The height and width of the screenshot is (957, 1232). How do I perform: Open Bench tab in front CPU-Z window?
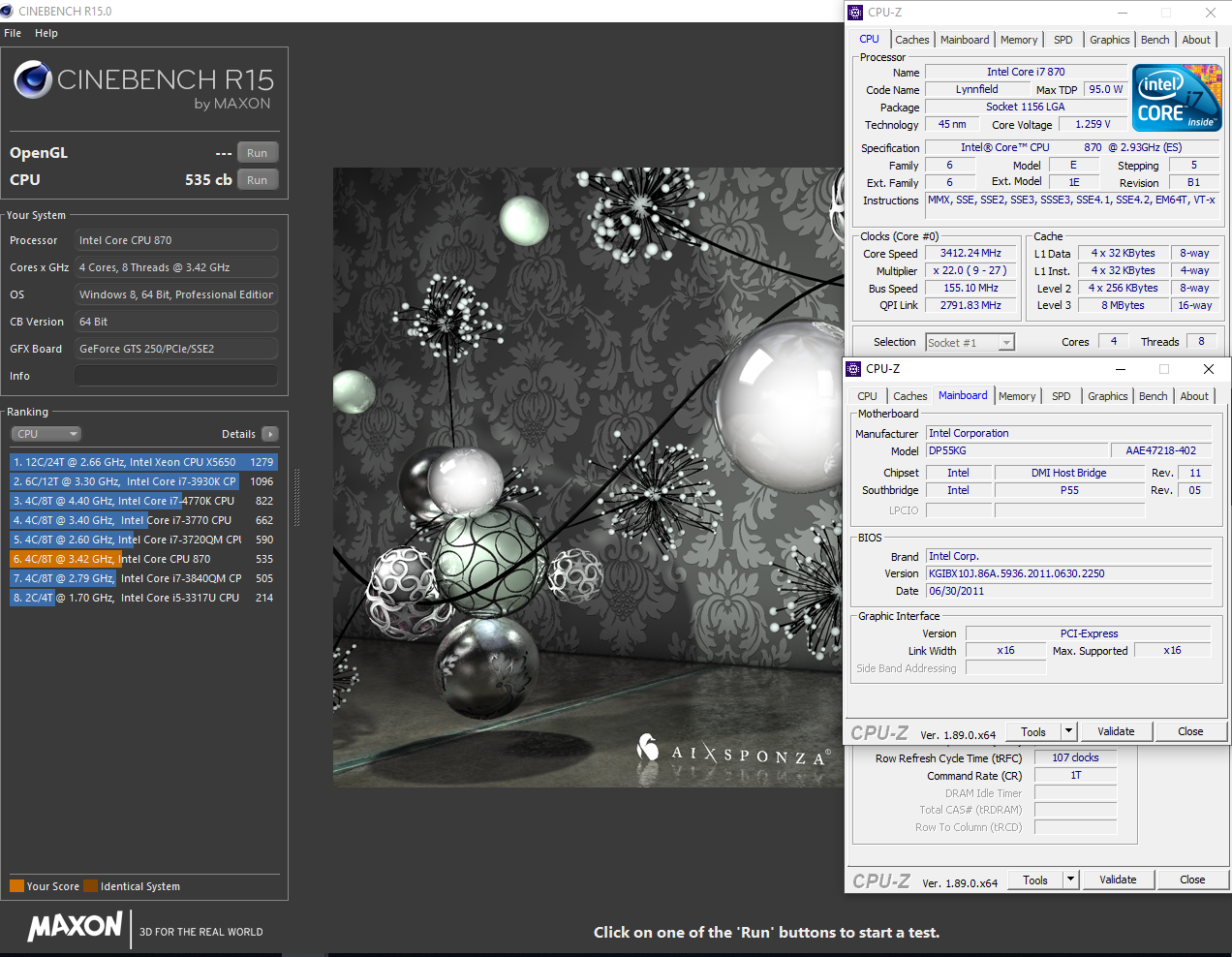(x=1153, y=396)
